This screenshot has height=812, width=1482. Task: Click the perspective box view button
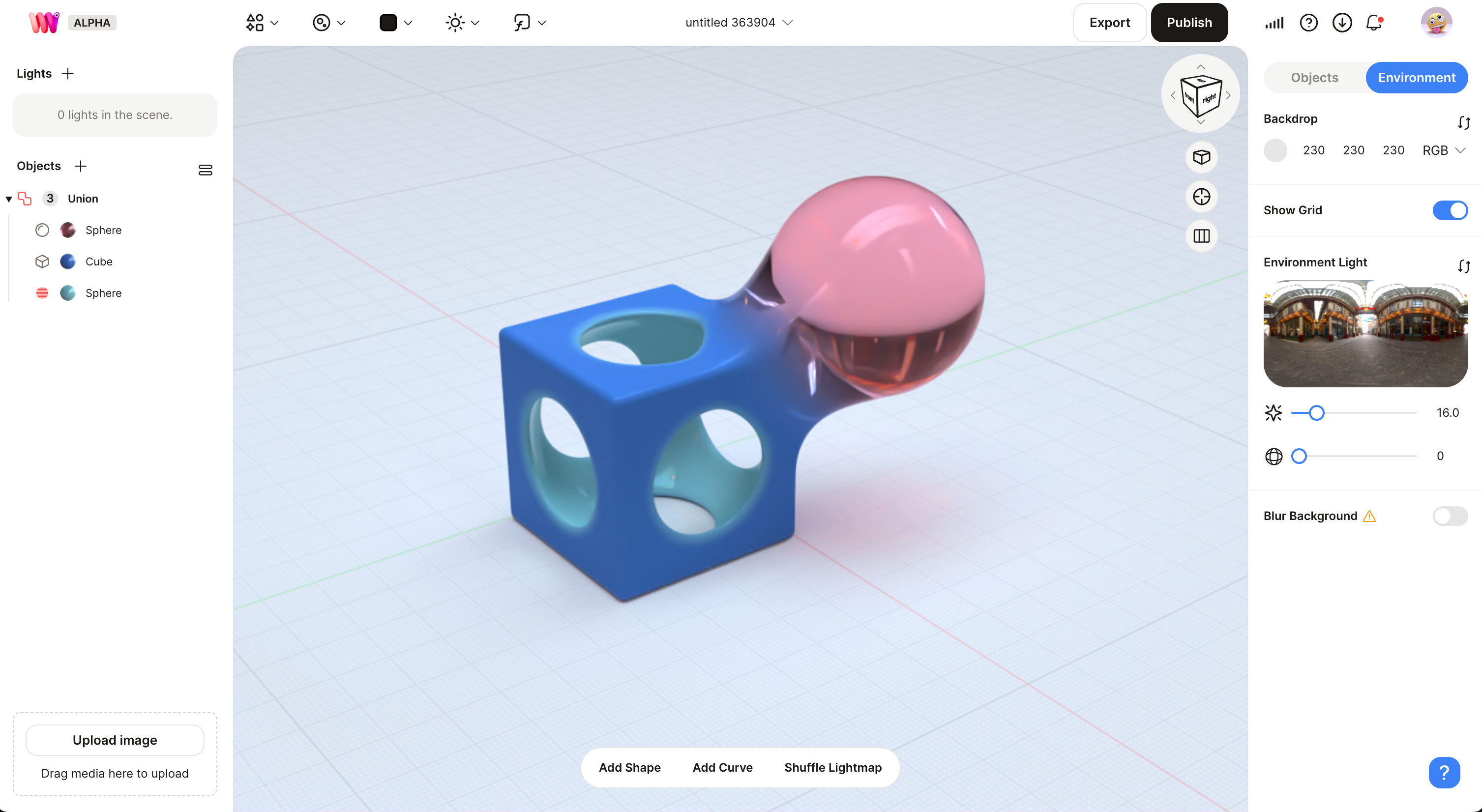click(x=1201, y=157)
